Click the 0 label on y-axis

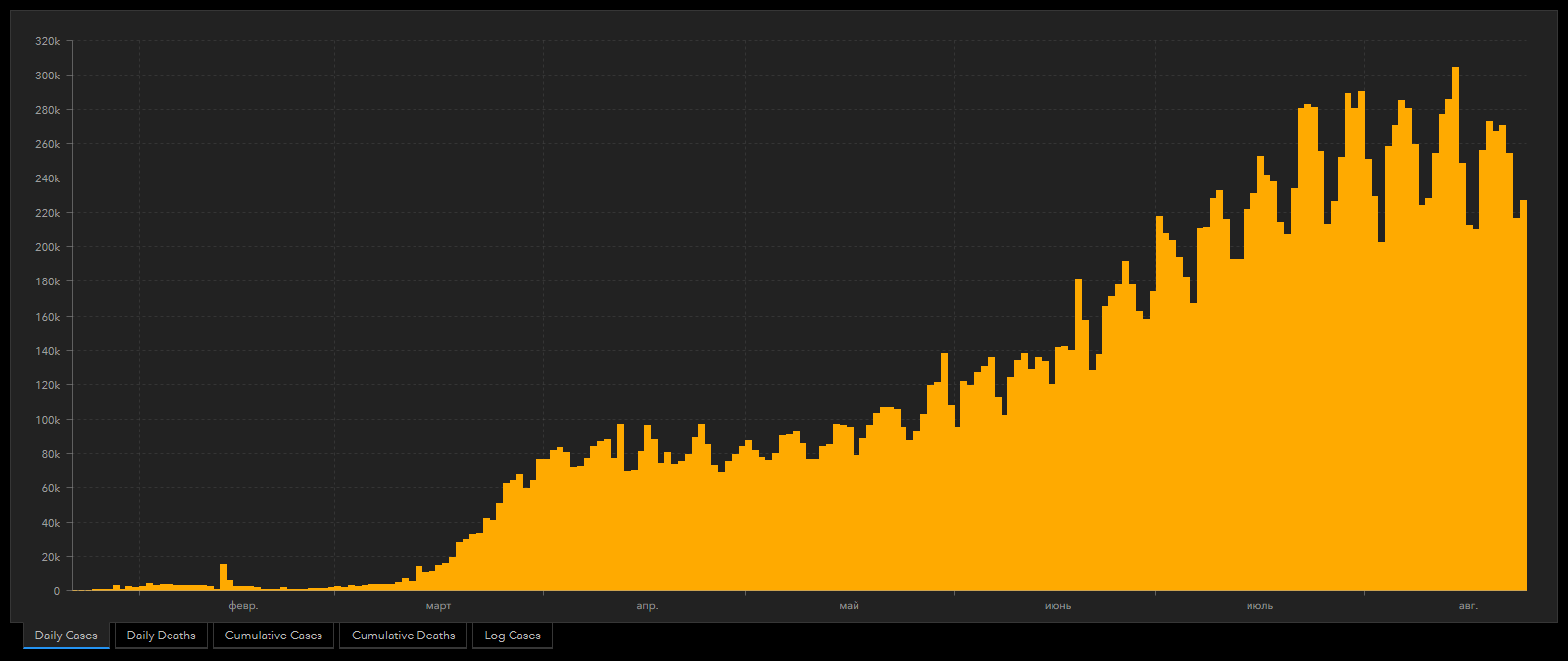click(x=57, y=591)
